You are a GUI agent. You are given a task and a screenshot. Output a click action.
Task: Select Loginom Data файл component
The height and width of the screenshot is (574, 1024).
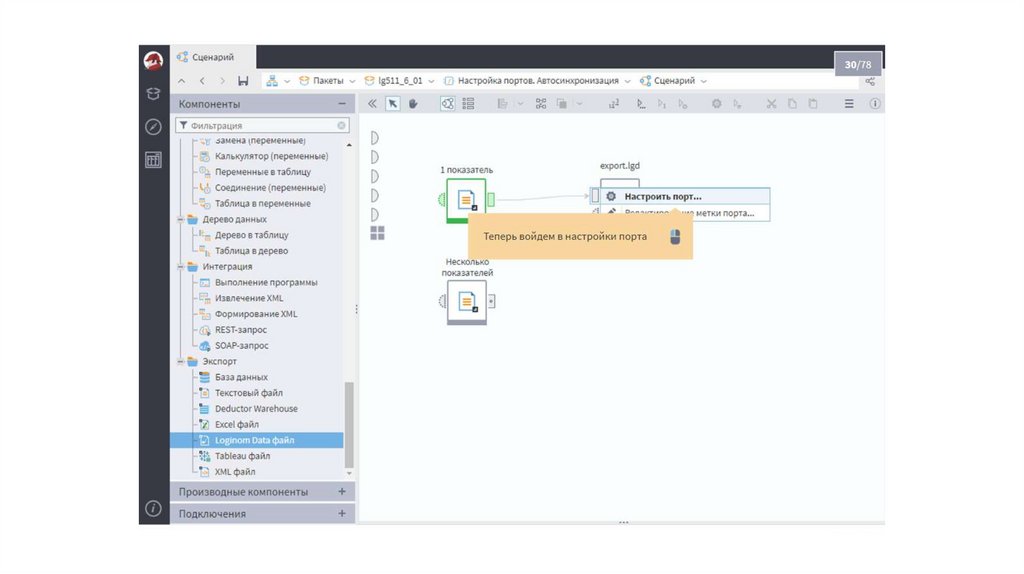tap(254, 440)
